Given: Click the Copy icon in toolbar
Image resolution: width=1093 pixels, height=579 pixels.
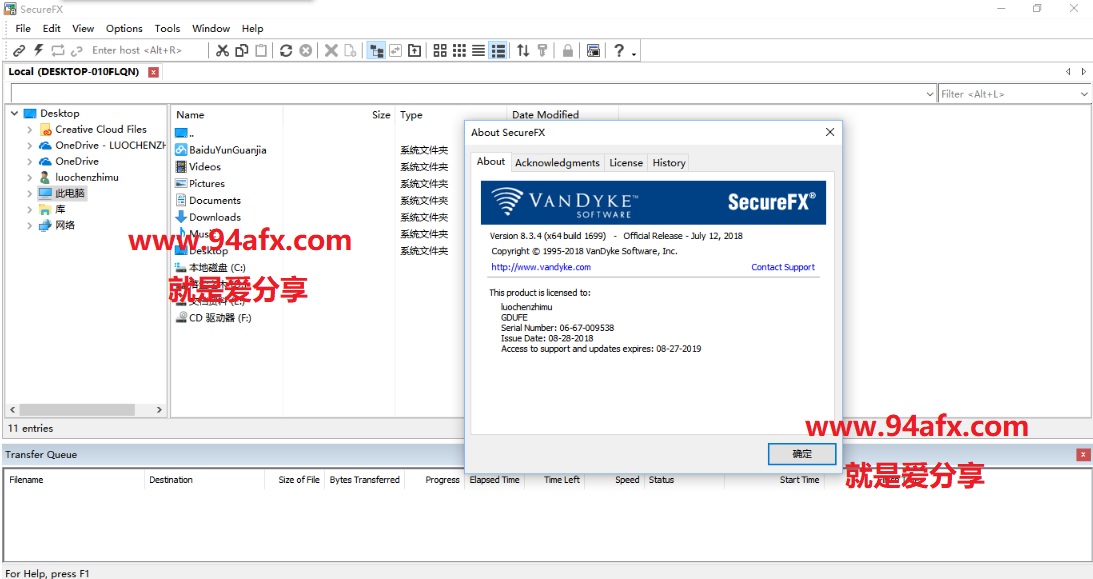Looking at the screenshot, I should (x=242, y=50).
